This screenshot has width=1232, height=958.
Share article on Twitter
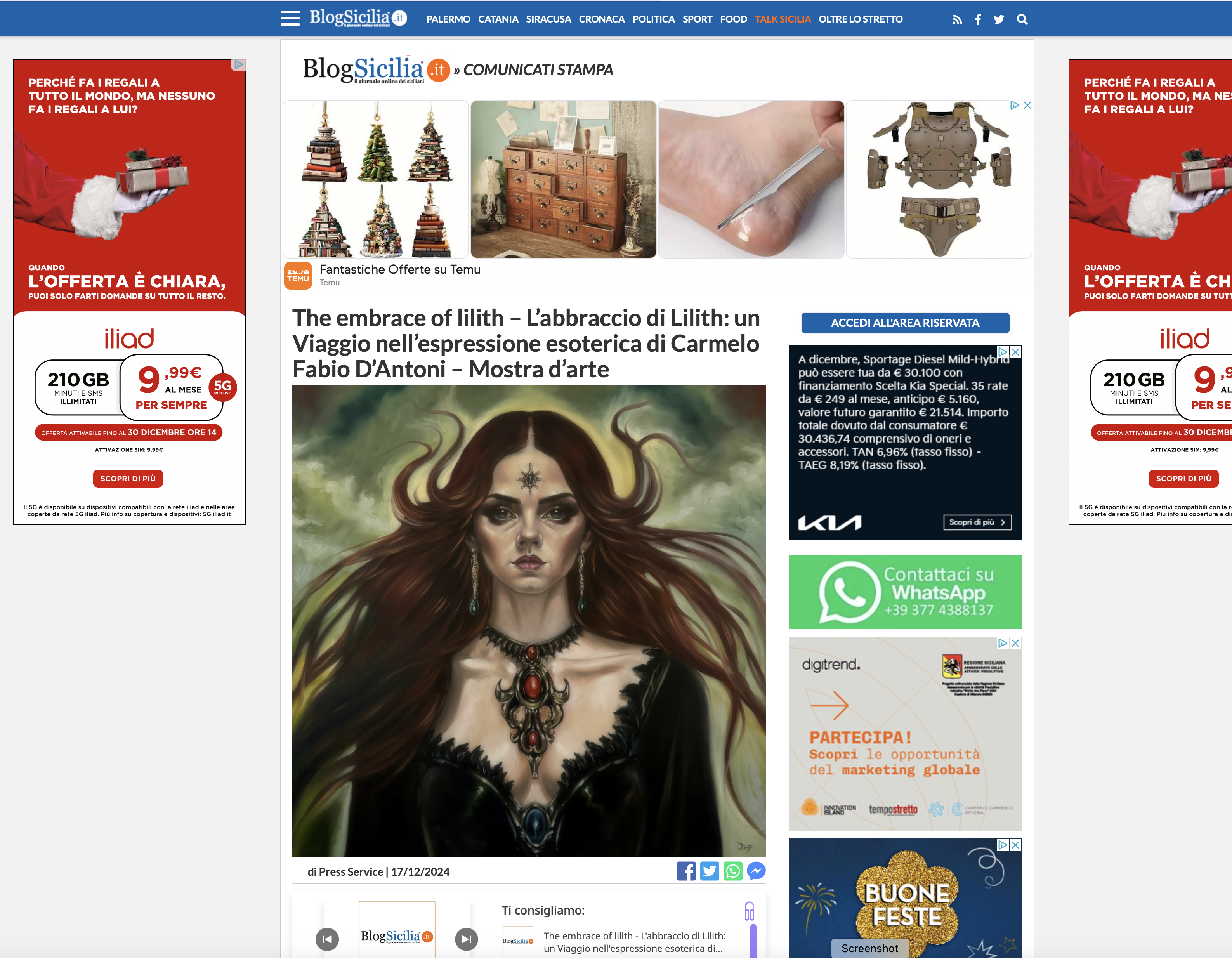click(x=709, y=871)
